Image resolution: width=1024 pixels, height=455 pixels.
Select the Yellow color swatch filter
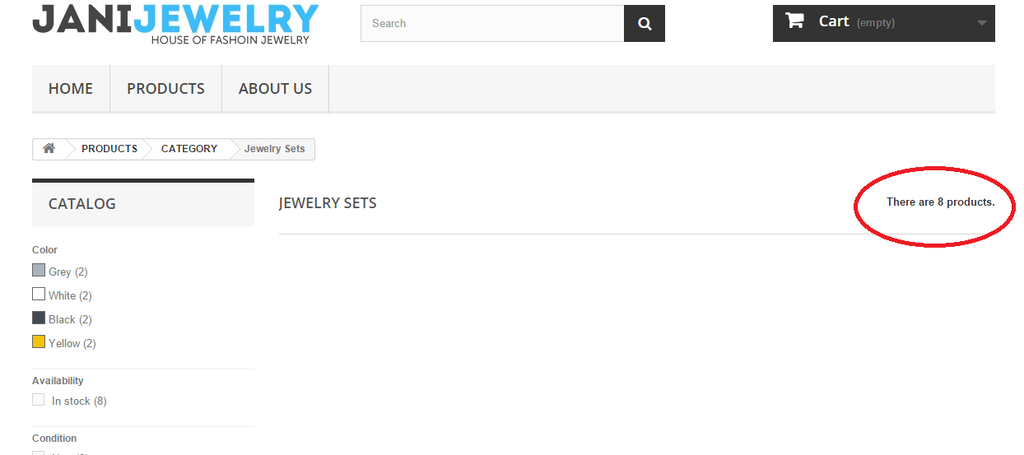(39, 341)
